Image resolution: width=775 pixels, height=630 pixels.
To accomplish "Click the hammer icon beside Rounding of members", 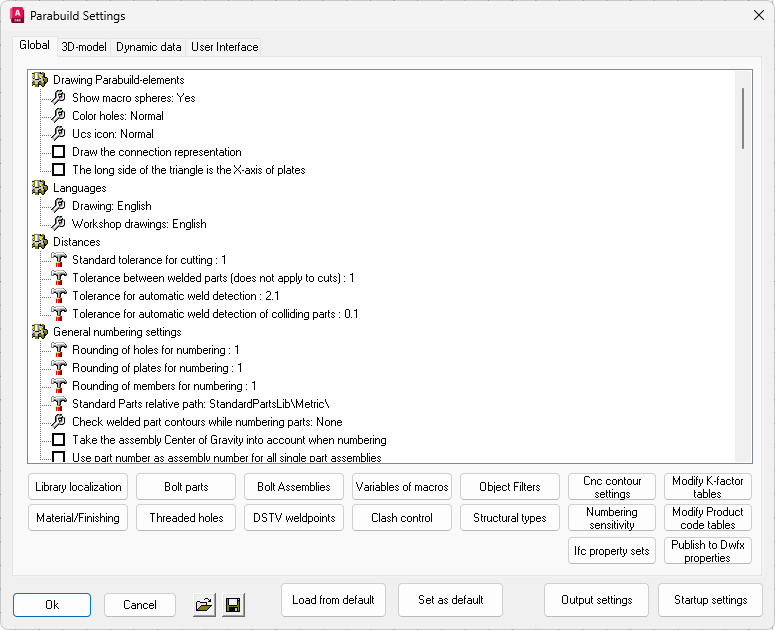I will [59, 385].
